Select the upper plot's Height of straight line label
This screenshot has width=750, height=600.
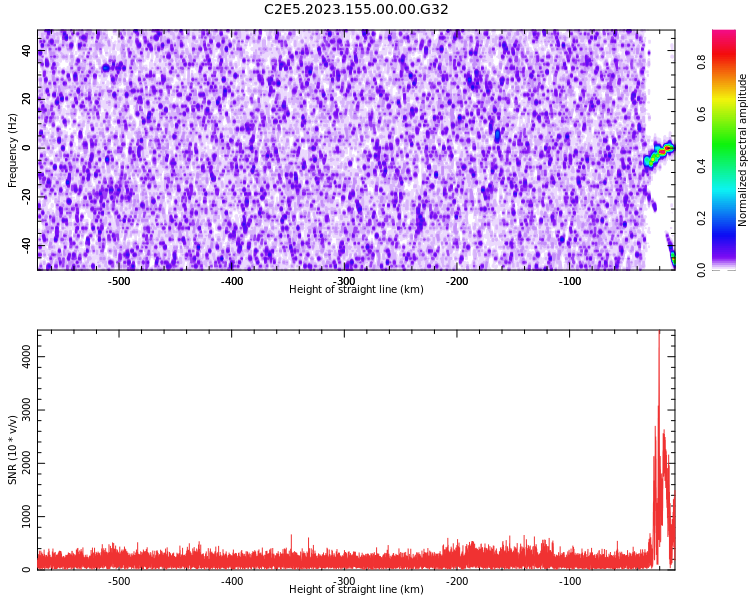click(356, 289)
